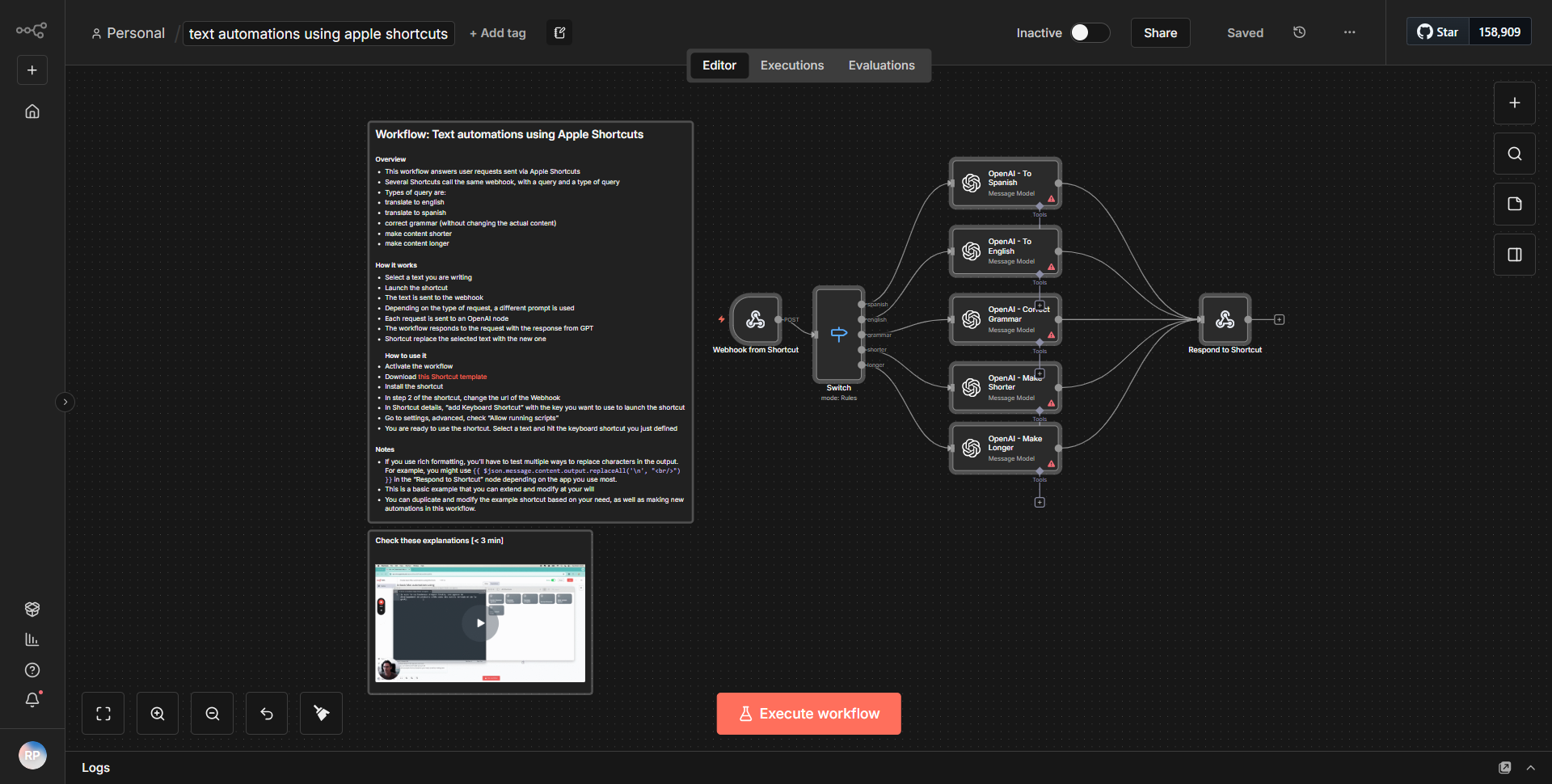
Task: Toggle the Inactive workflow switch
Action: (x=1090, y=32)
